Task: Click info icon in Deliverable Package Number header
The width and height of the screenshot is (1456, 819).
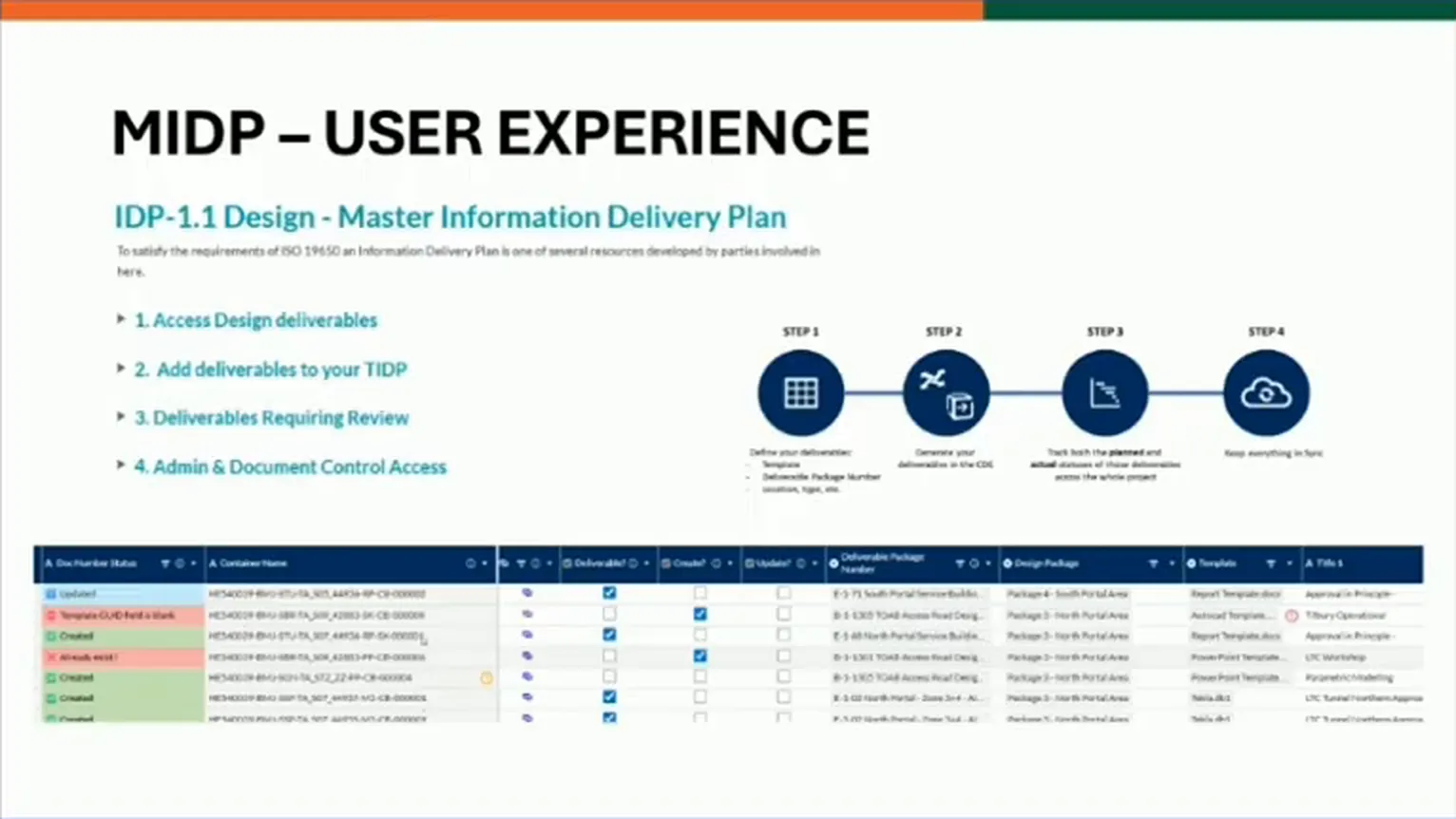Action: click(x=974, y=563)
